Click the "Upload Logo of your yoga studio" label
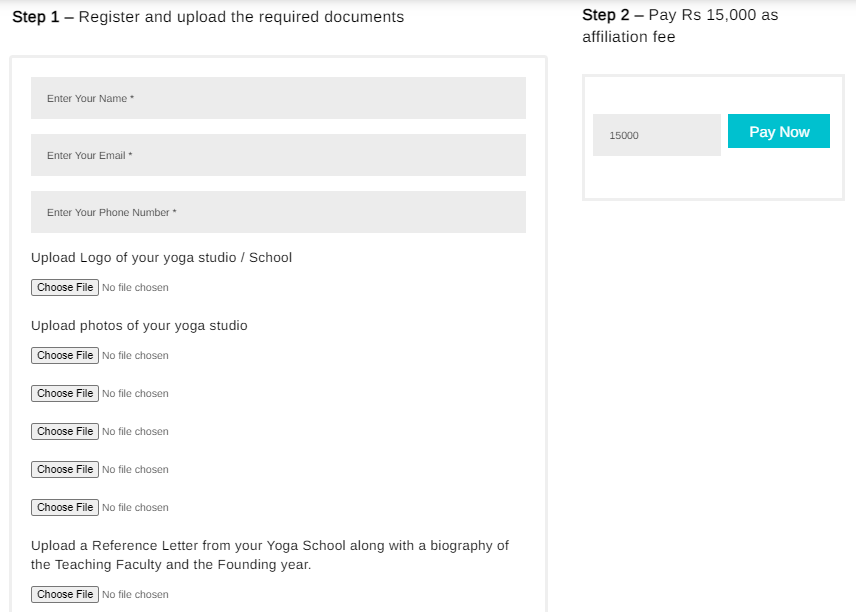The image size is (856, 612). (161, 257)
